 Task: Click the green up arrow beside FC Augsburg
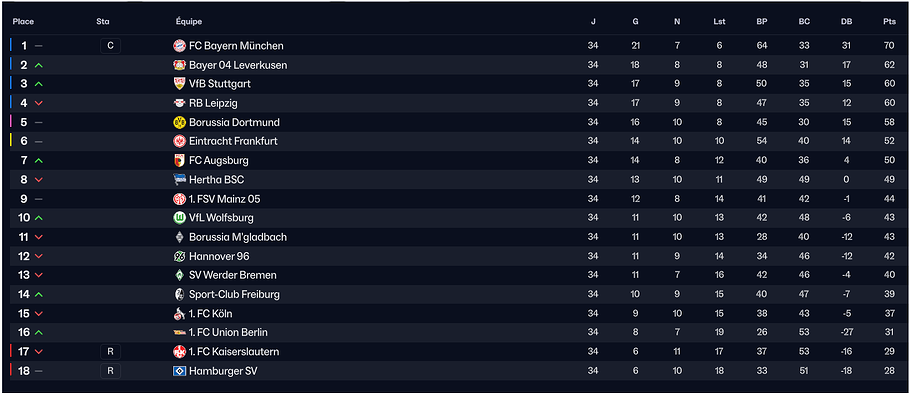[x=39, y=160]
